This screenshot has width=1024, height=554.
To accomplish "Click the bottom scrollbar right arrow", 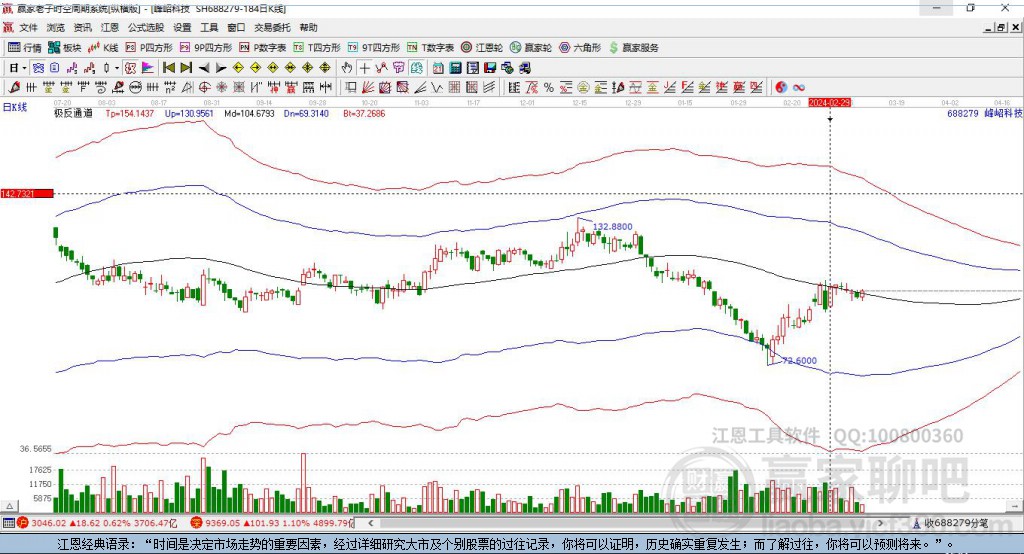I will pos(880,523).
